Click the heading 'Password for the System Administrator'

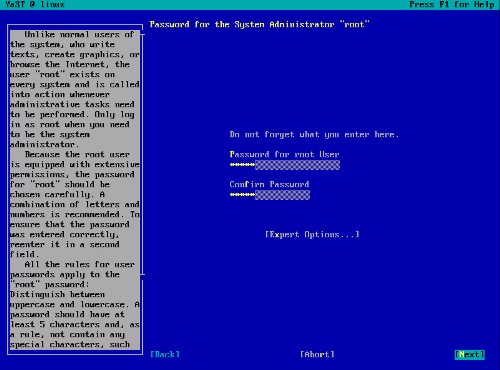coord(242,24)
